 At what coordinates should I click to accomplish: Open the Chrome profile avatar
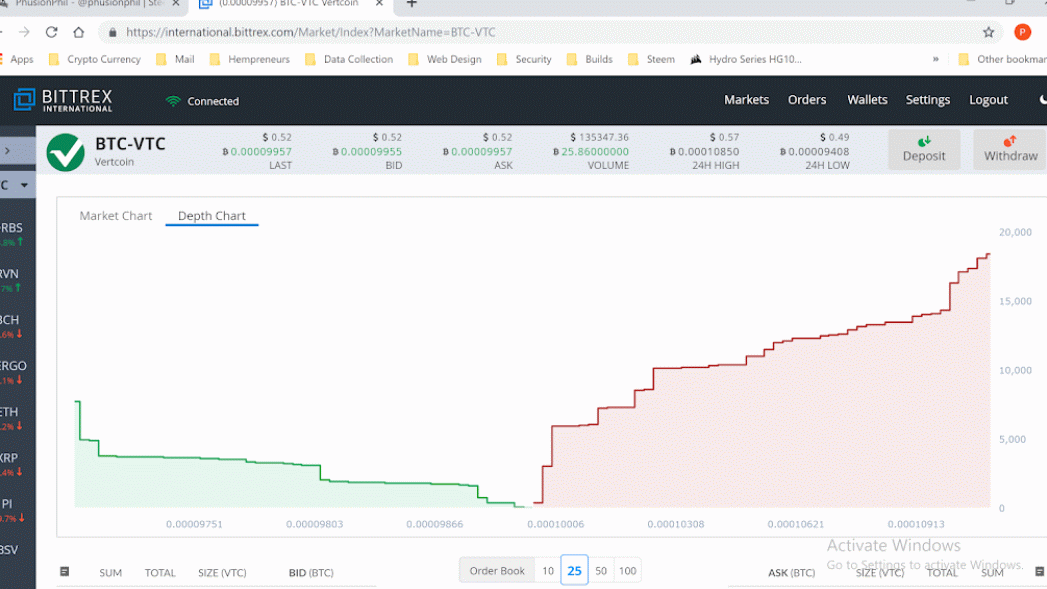pyautogui.click(x=1022, y=32)
